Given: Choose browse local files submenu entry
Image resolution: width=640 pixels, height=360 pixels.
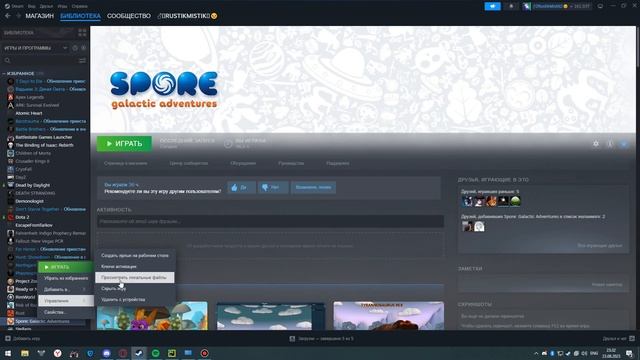Looking at the screenshot, I should tap(135, 278).
